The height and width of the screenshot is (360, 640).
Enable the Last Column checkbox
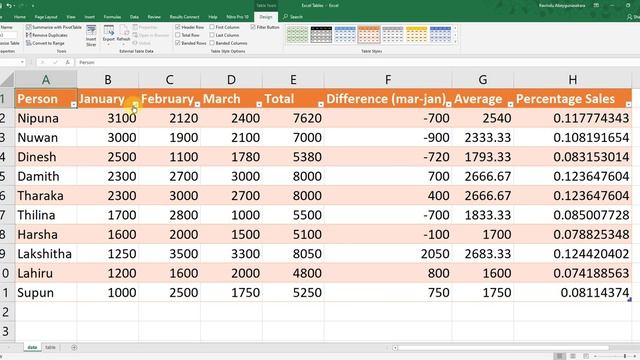[212, 35]
